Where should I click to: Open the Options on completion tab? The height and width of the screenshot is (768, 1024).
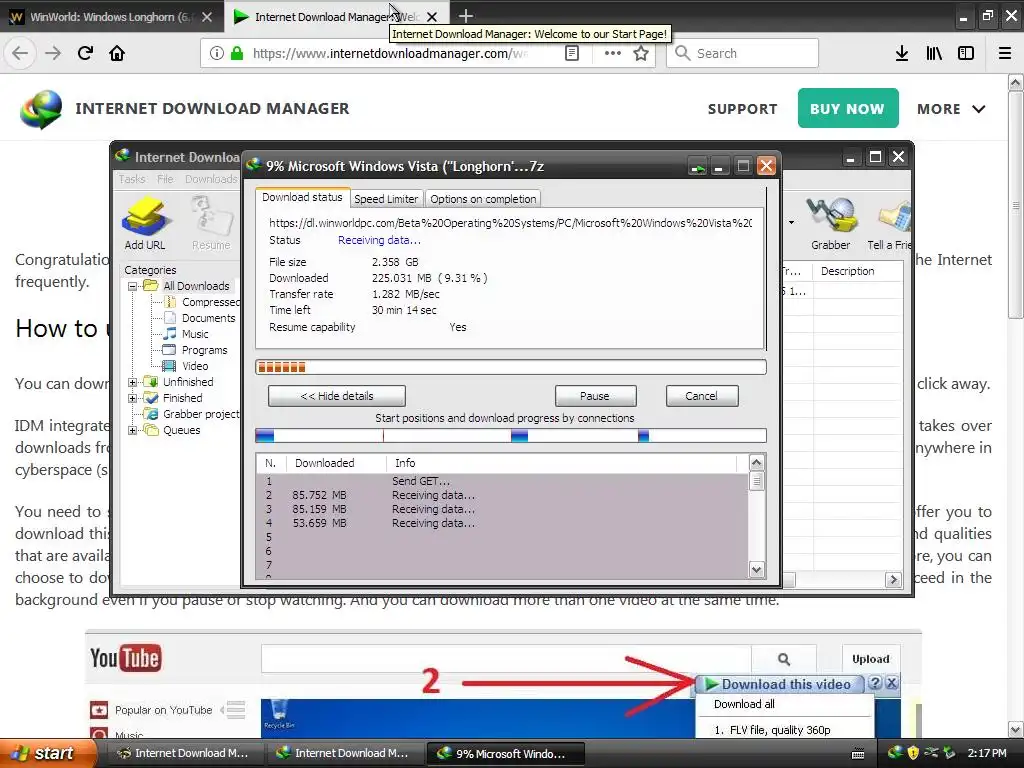tap(483, 199)
